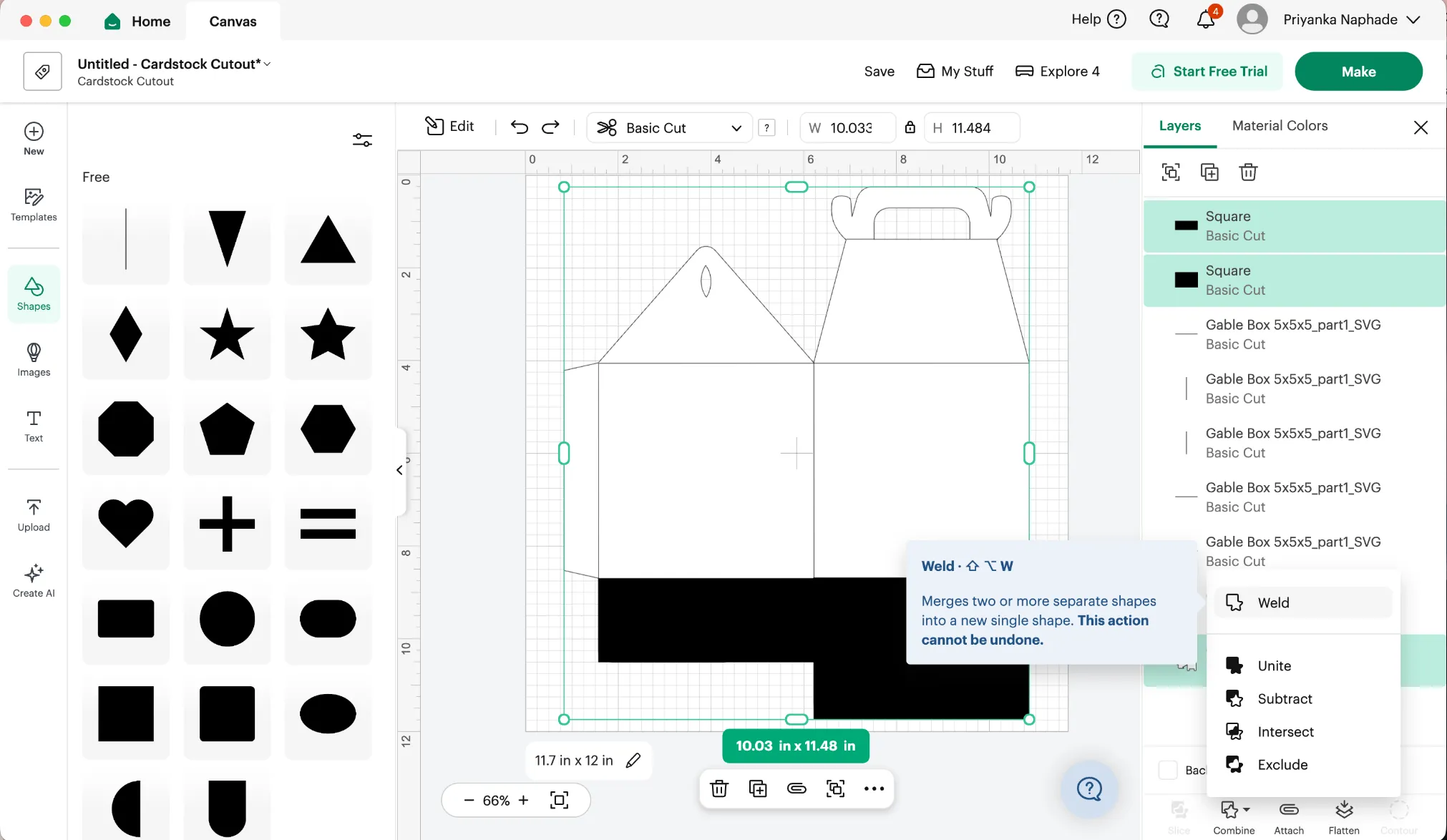Switch to the Layers tab
Image resolution: width=1447 pixels, height=840 pixels.
pyautogui.click(x=1180, y=126)
